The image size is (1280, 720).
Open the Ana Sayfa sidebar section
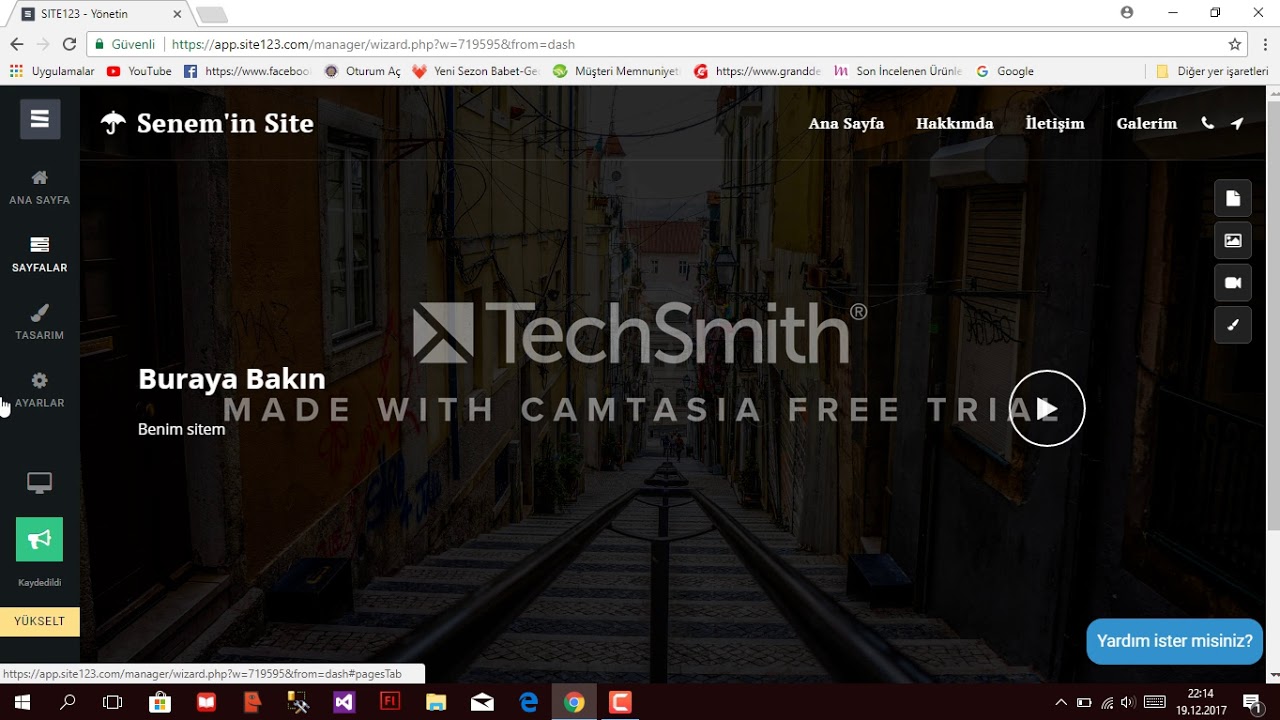pyautogui.click(x=40, y=187)
